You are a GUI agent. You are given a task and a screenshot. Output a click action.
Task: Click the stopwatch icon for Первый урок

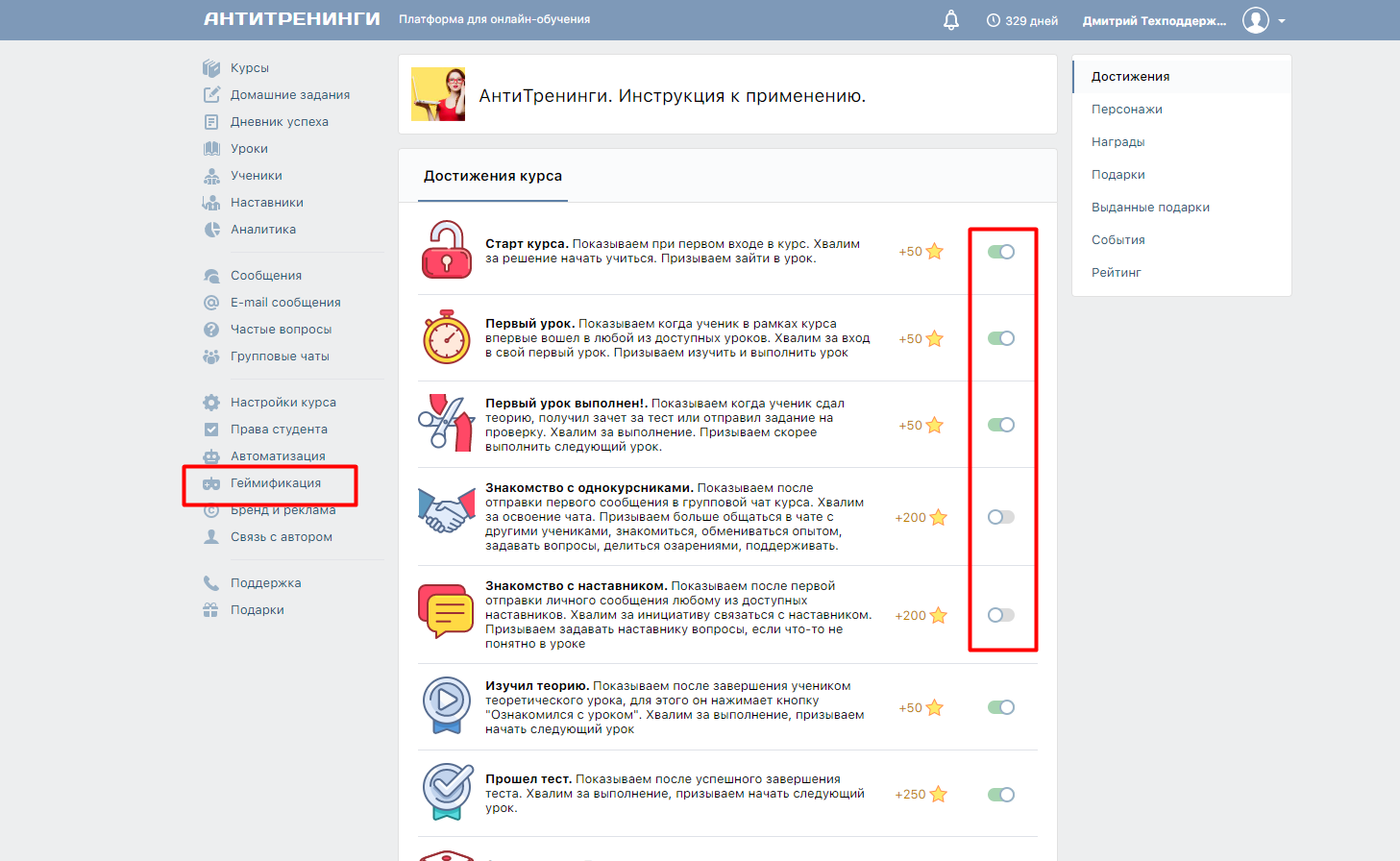[447, 337]
